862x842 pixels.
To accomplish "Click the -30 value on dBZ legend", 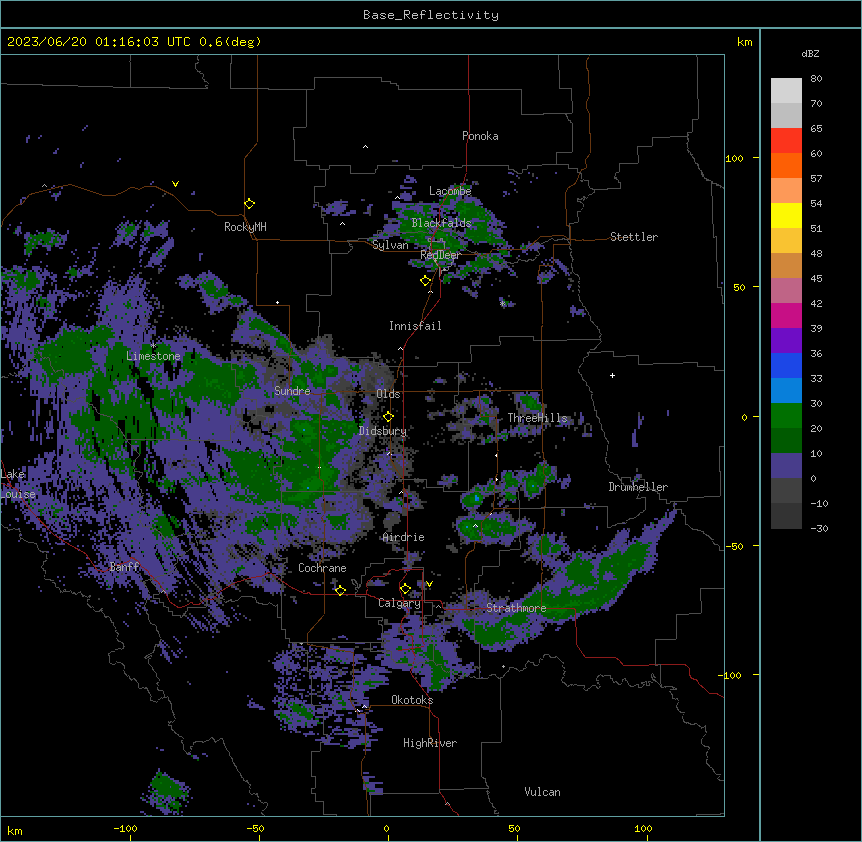I will pos(819,529).
